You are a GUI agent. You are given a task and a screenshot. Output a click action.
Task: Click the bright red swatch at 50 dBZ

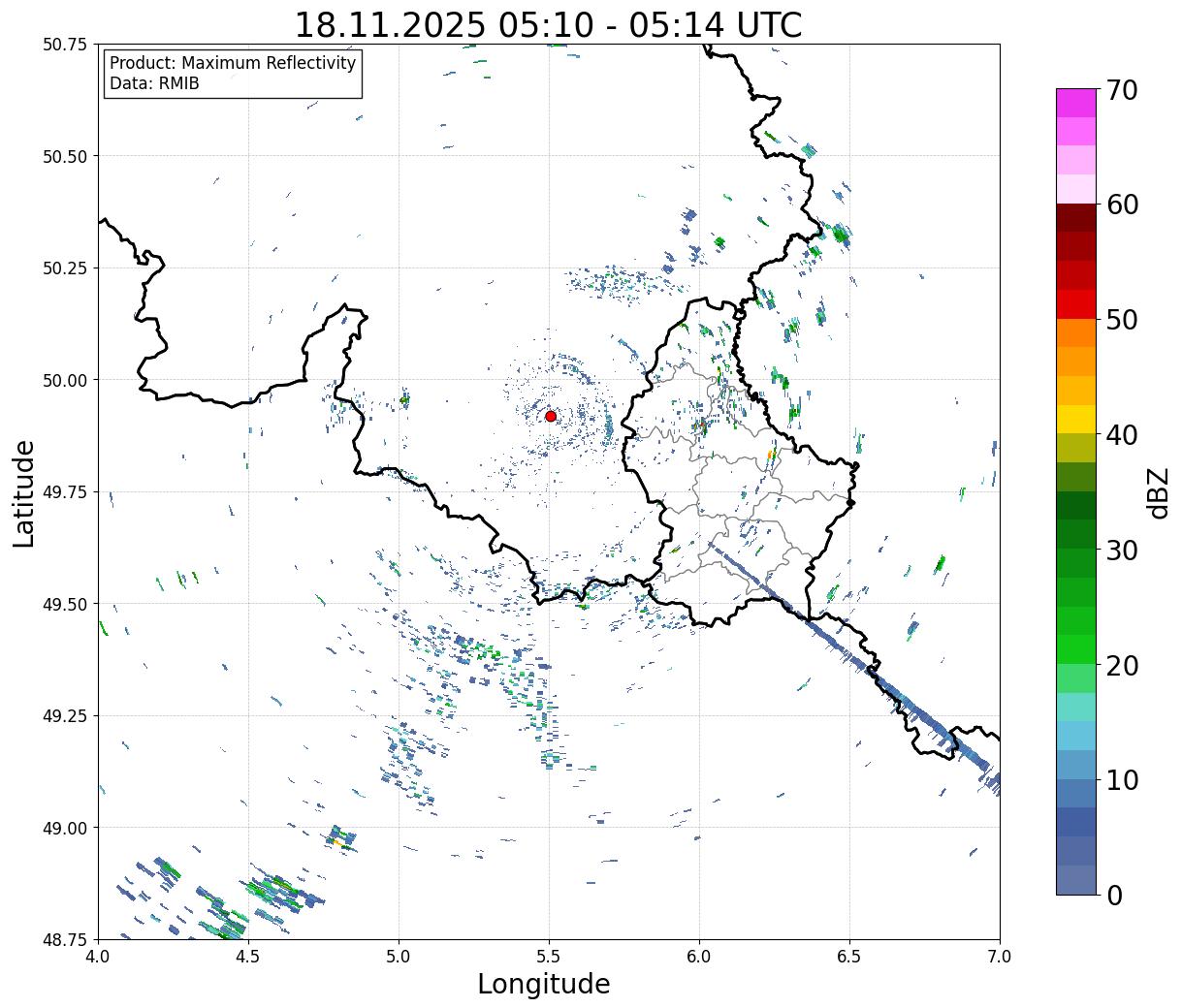click(1076, 304)
